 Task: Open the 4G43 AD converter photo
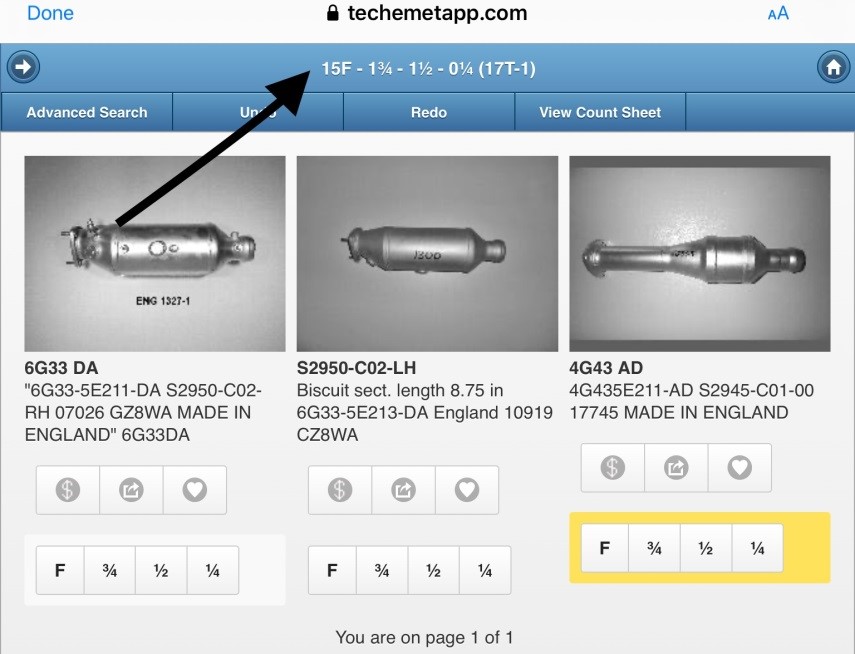click(699, 253)
